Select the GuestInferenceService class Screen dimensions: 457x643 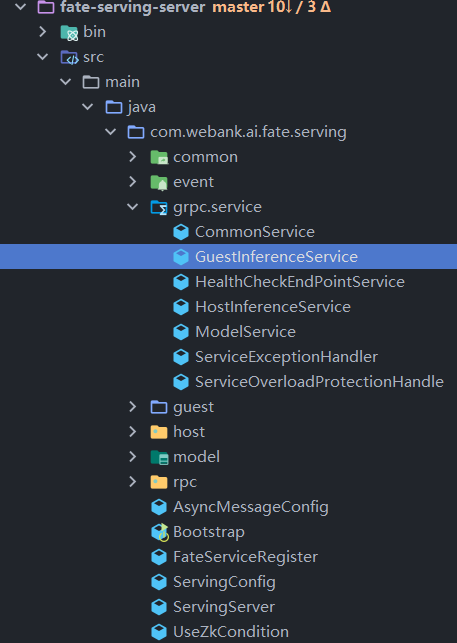pos(228,257)
